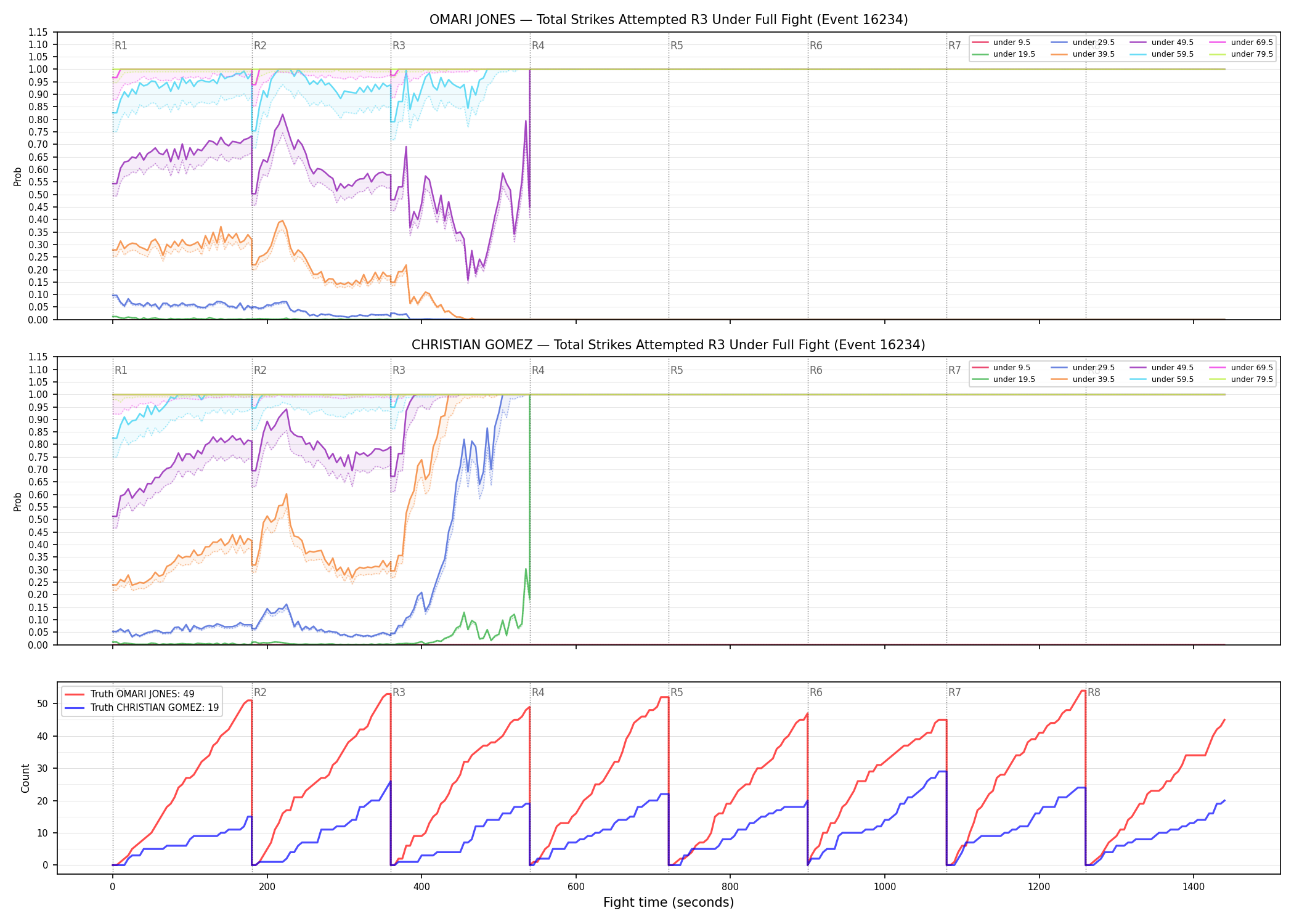
Task: Click tick '1.15' on Omari Jones Prob axis
Action: (38, 32)
